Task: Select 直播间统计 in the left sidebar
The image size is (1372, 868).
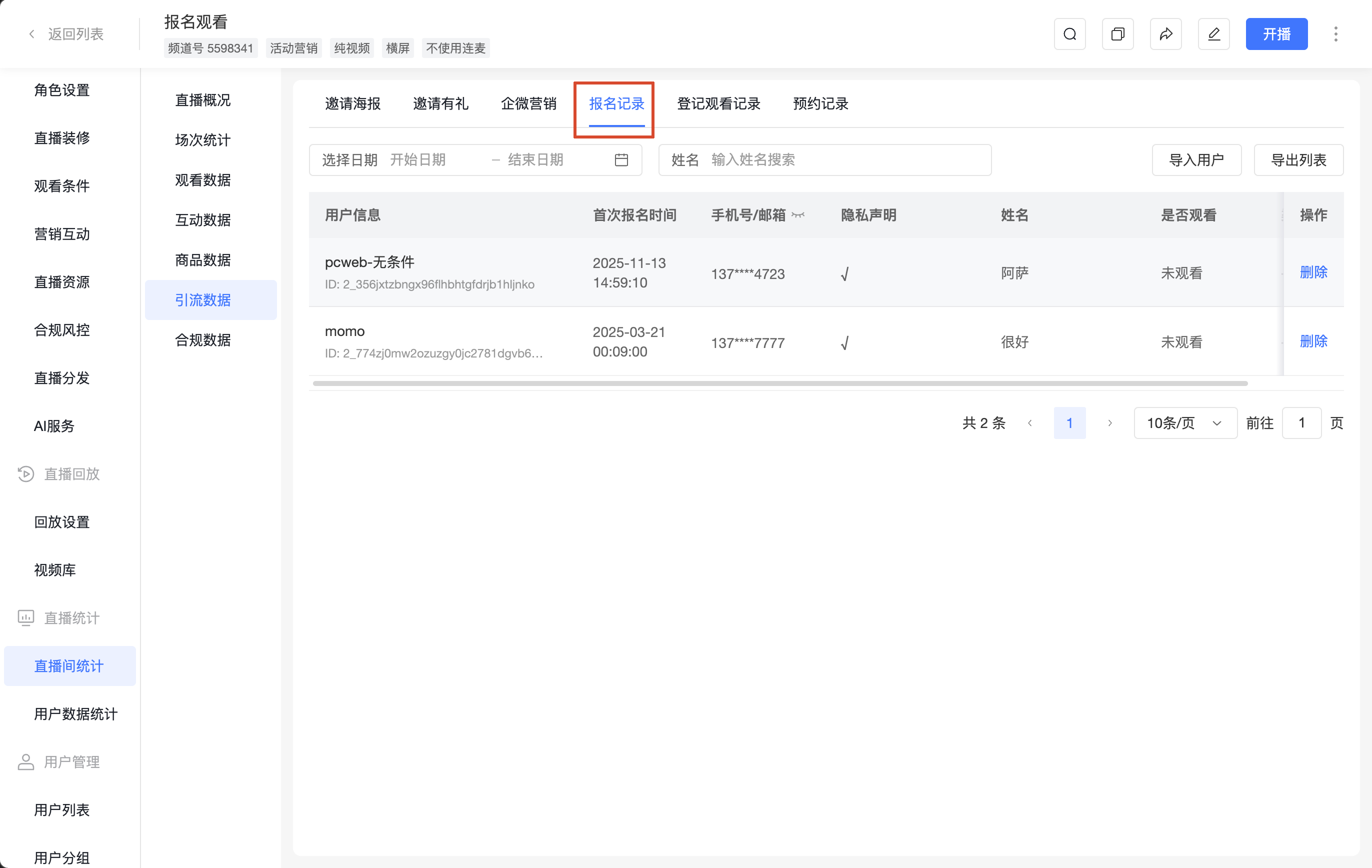Action: pyautogui.click(x=69, y=665)
